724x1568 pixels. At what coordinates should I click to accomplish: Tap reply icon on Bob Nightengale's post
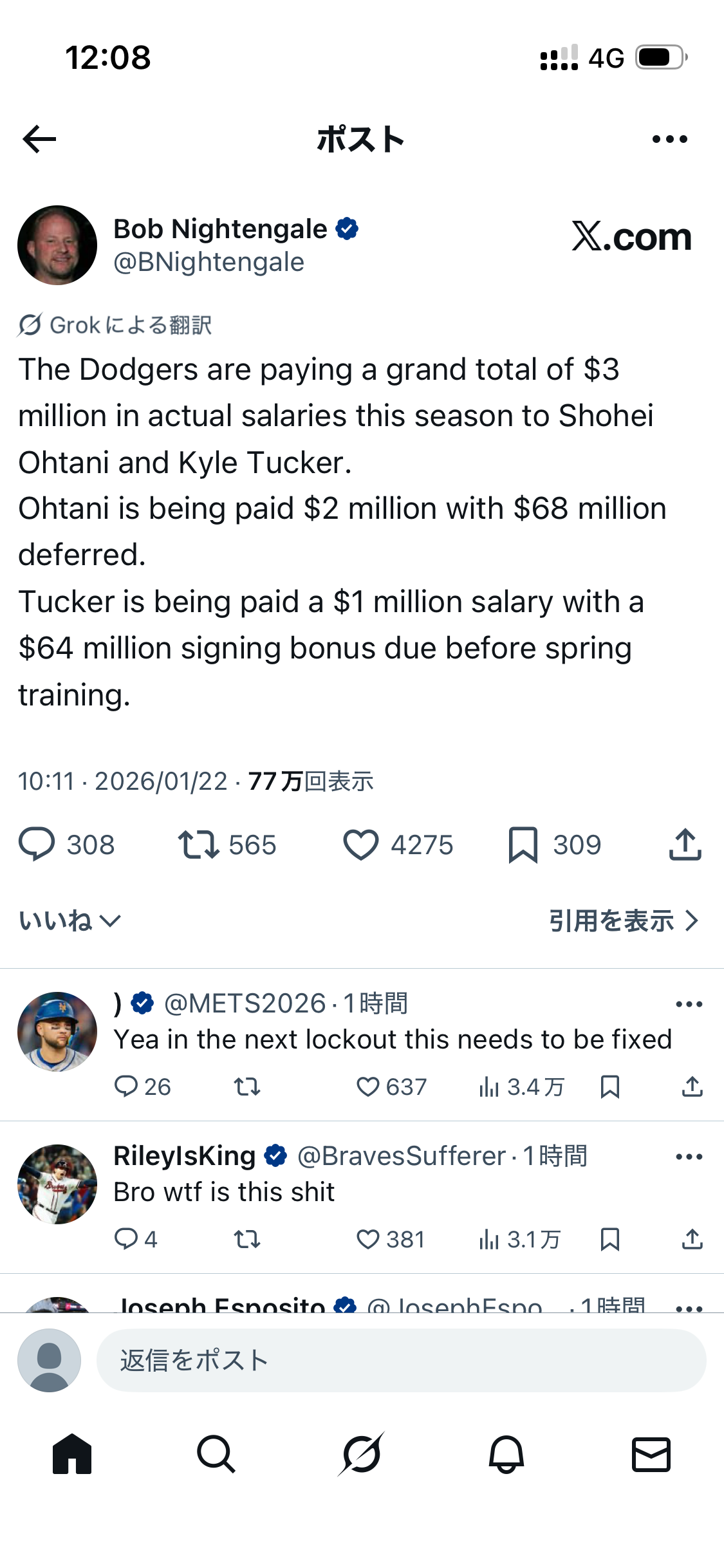click(37, 844)
